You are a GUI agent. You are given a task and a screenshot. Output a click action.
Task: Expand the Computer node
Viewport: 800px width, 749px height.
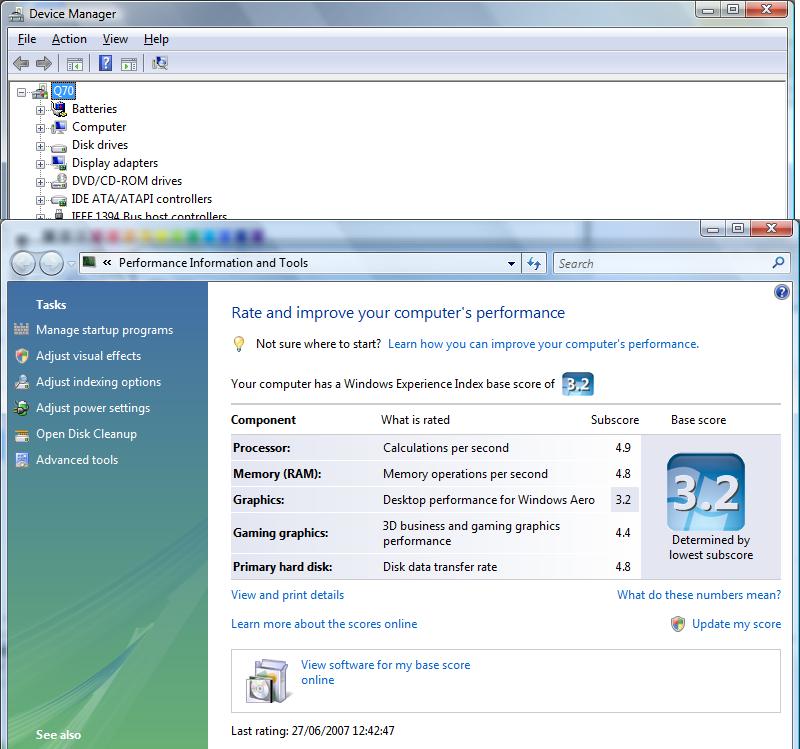pyautogui.click(x=40, y=128)
